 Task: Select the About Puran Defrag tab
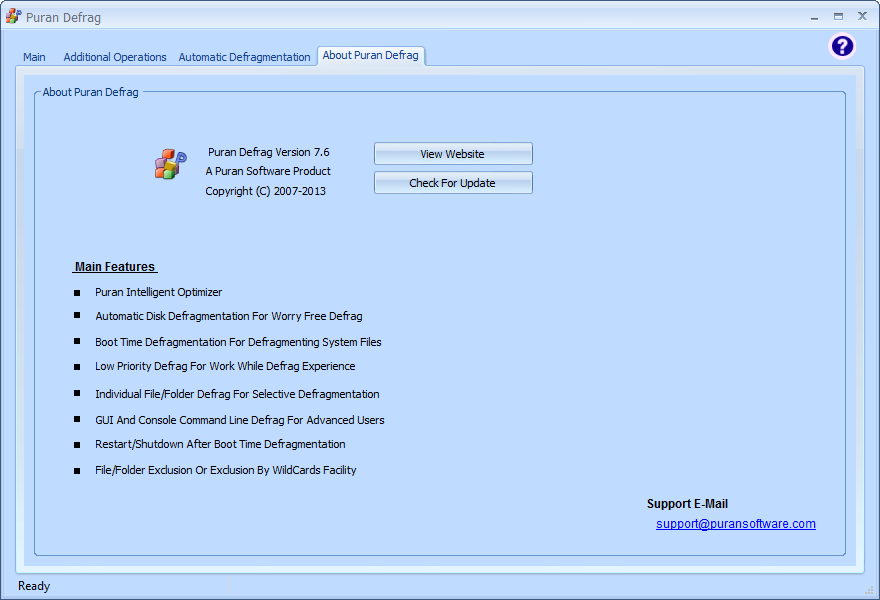point(370,56)
